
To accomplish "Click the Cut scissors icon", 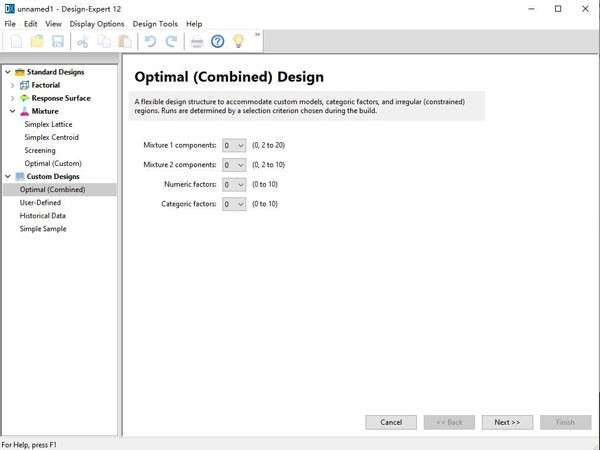I will [x=83, y=41].
